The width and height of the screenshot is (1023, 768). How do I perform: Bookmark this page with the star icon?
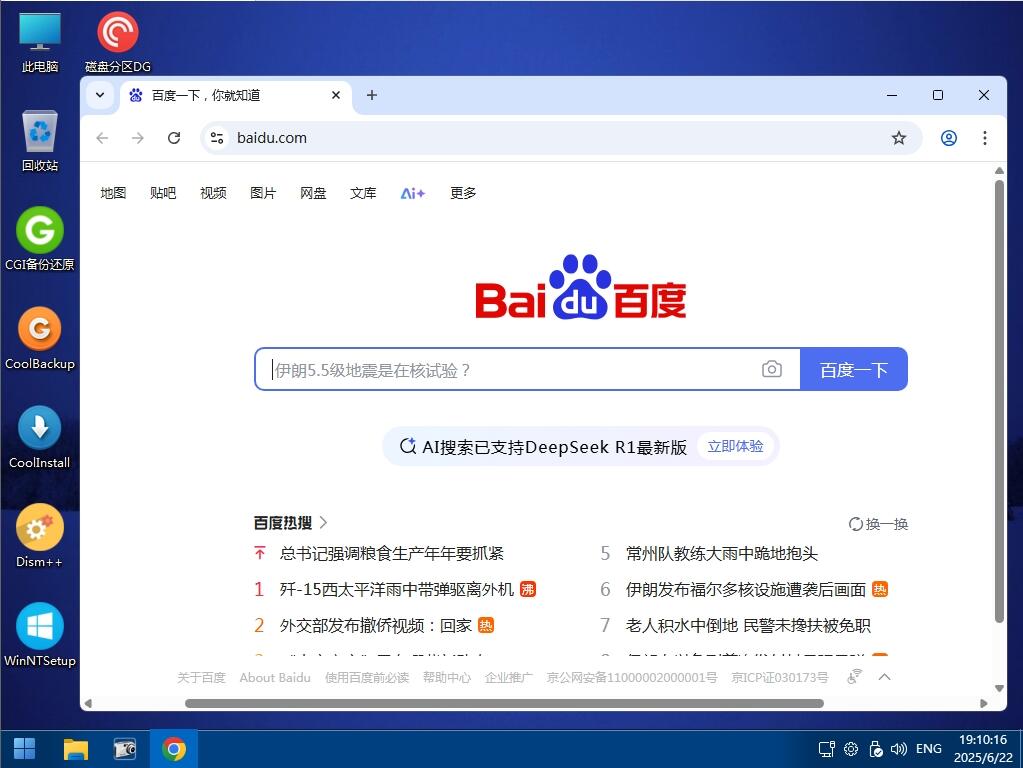899,138
